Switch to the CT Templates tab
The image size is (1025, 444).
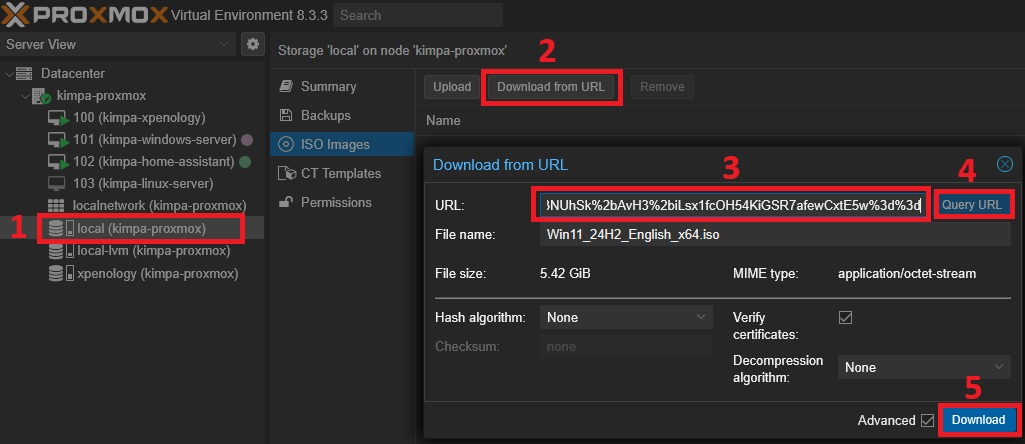[340, 173]
